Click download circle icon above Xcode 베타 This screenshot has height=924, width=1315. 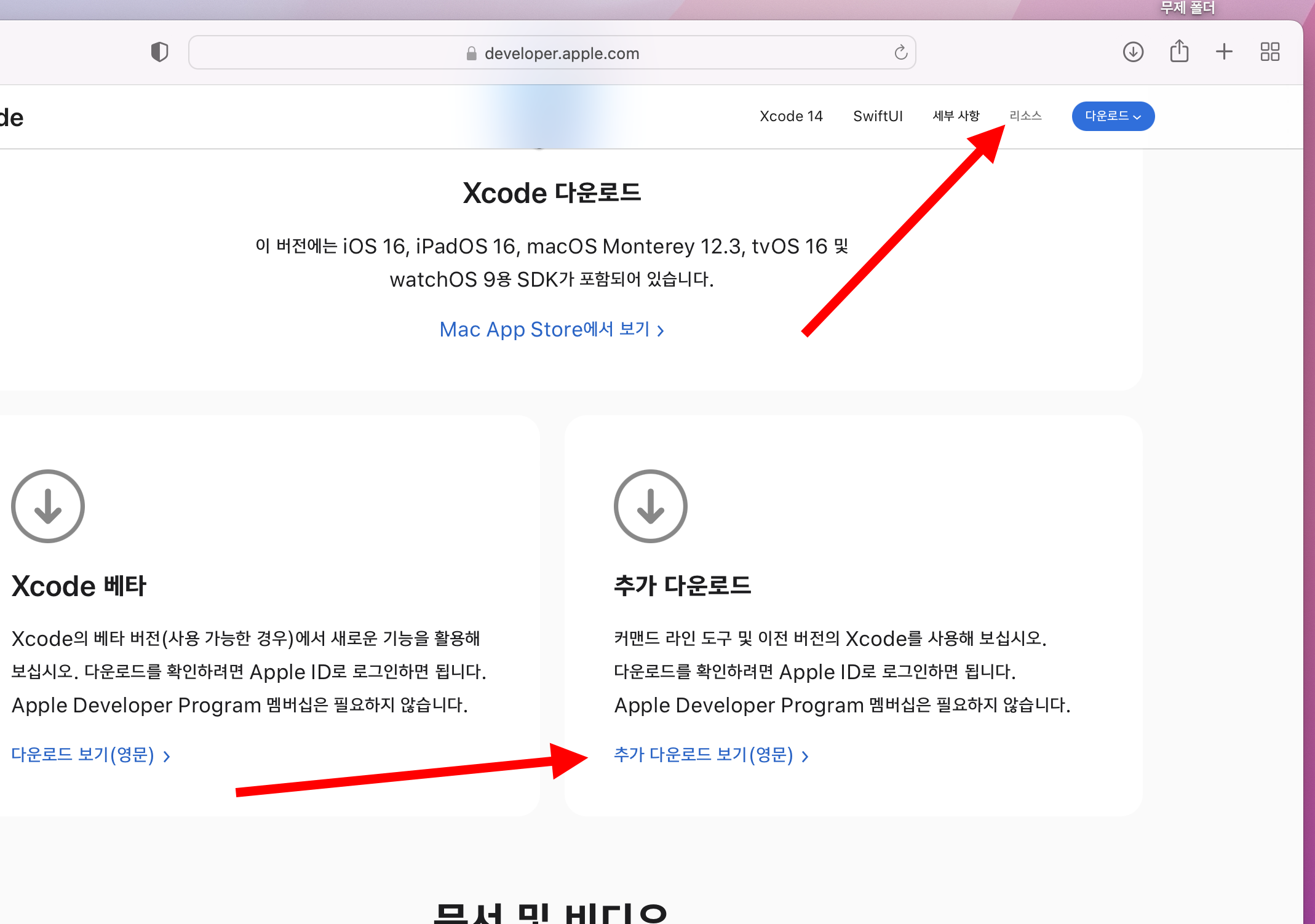click(x=48, y=506)
